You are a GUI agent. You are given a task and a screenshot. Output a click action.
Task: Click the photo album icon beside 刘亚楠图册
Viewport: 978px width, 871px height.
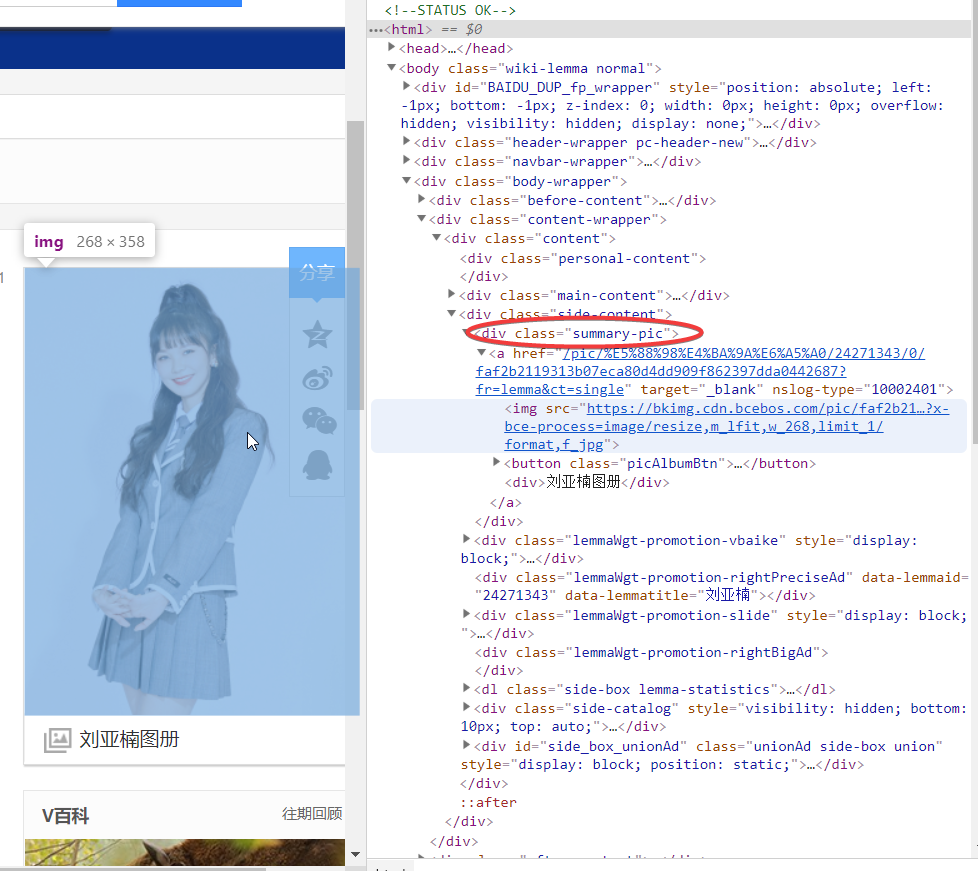57,740
